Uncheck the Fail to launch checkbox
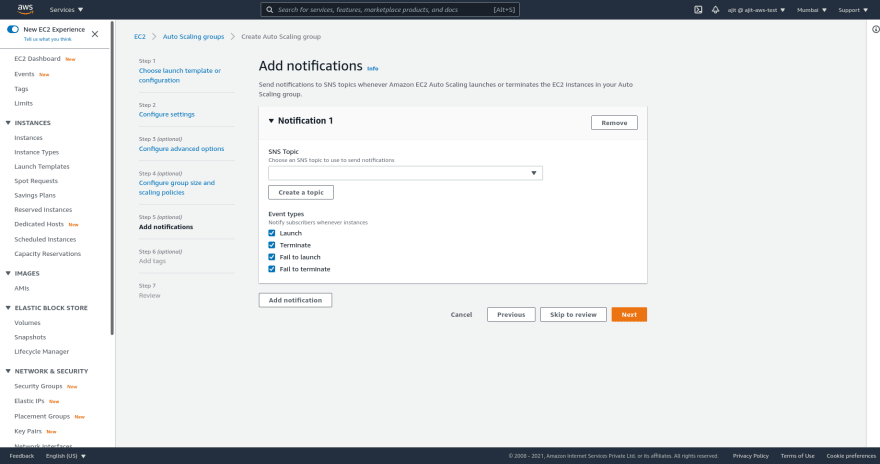The image size is (880, 464). (272, 257)
